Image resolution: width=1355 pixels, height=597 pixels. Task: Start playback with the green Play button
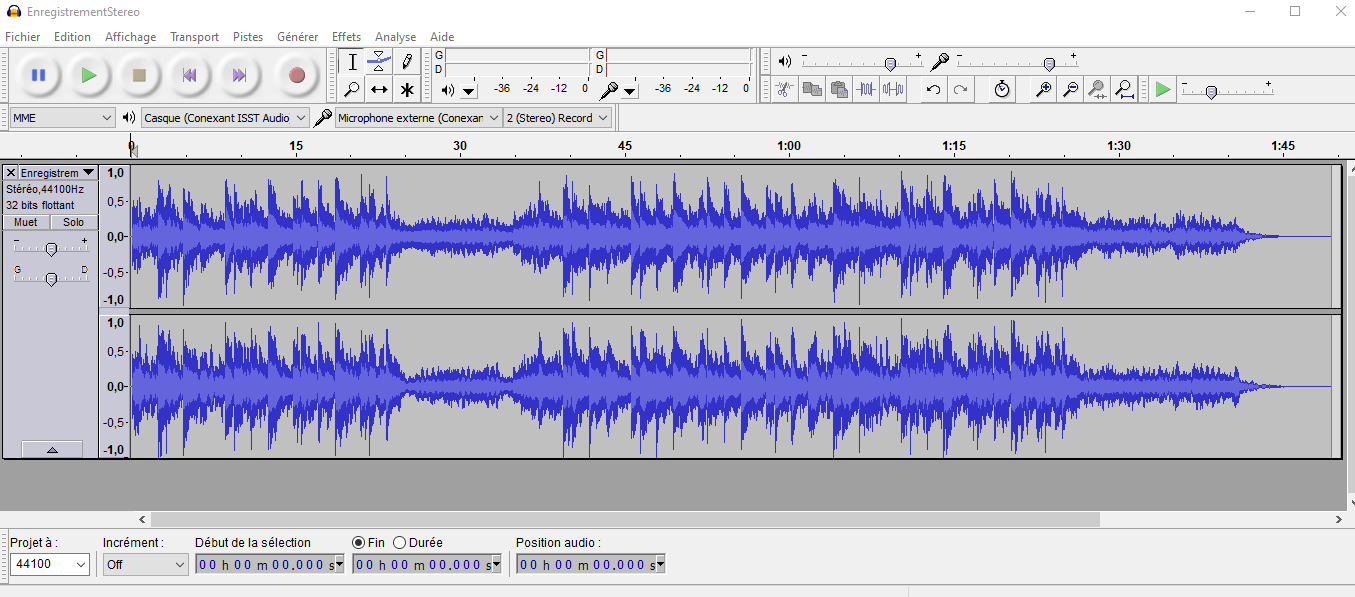89,75
